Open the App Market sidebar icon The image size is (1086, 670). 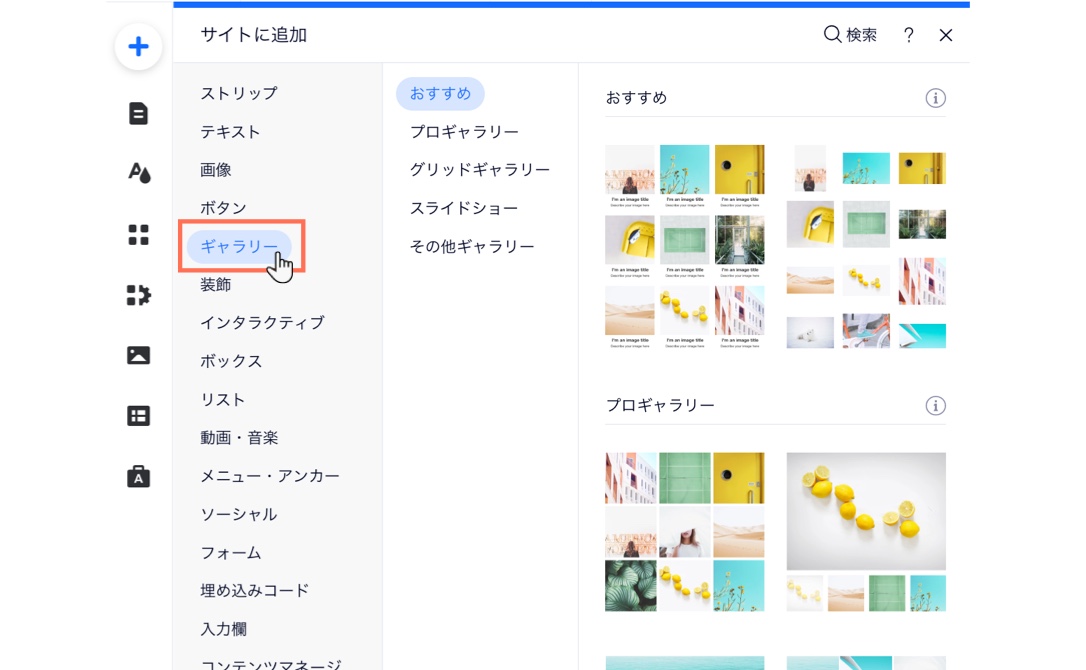tap(138, 295)
